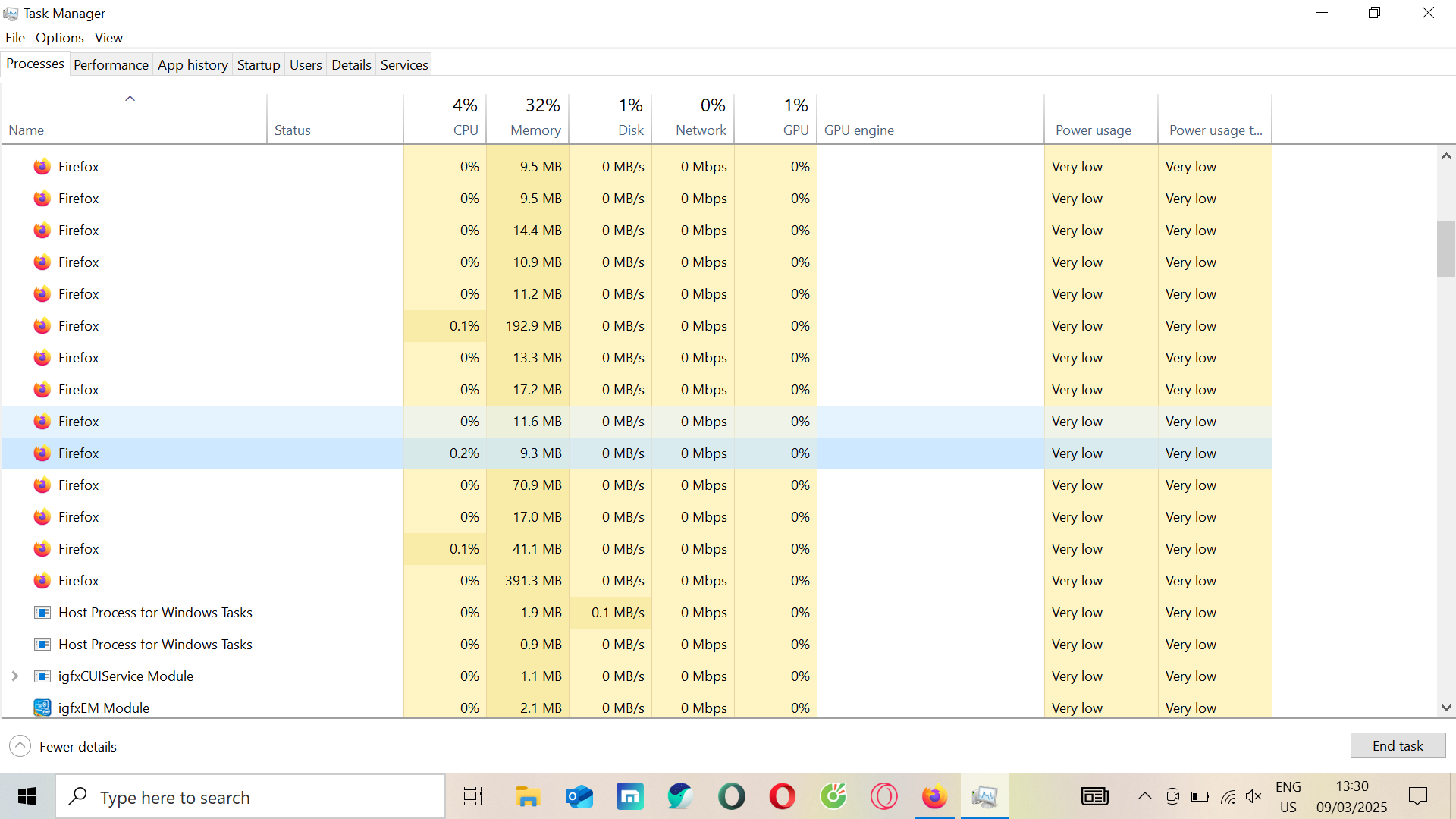Click the battery status tray icon
Image resolution: width=1456 pixels, height=819 pixels.
pos(1200,796)
